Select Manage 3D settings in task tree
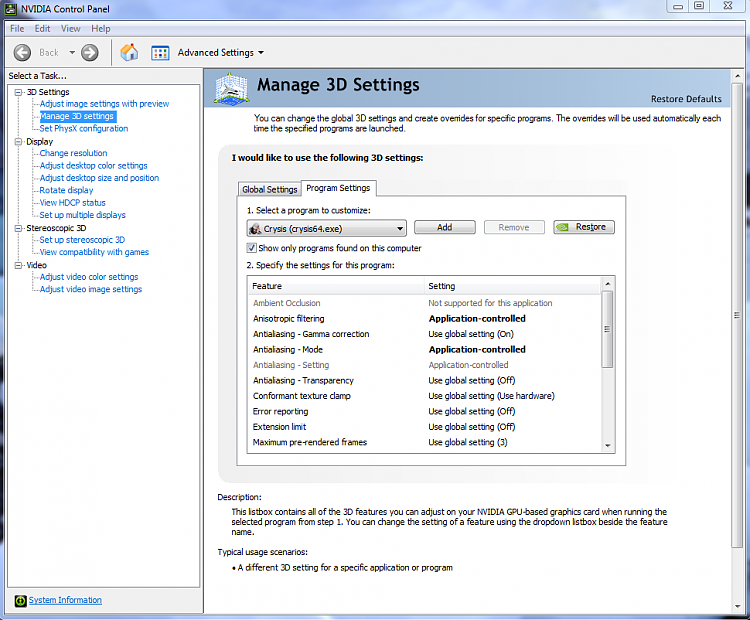The image size is (750, 620). tap(77, 116)
